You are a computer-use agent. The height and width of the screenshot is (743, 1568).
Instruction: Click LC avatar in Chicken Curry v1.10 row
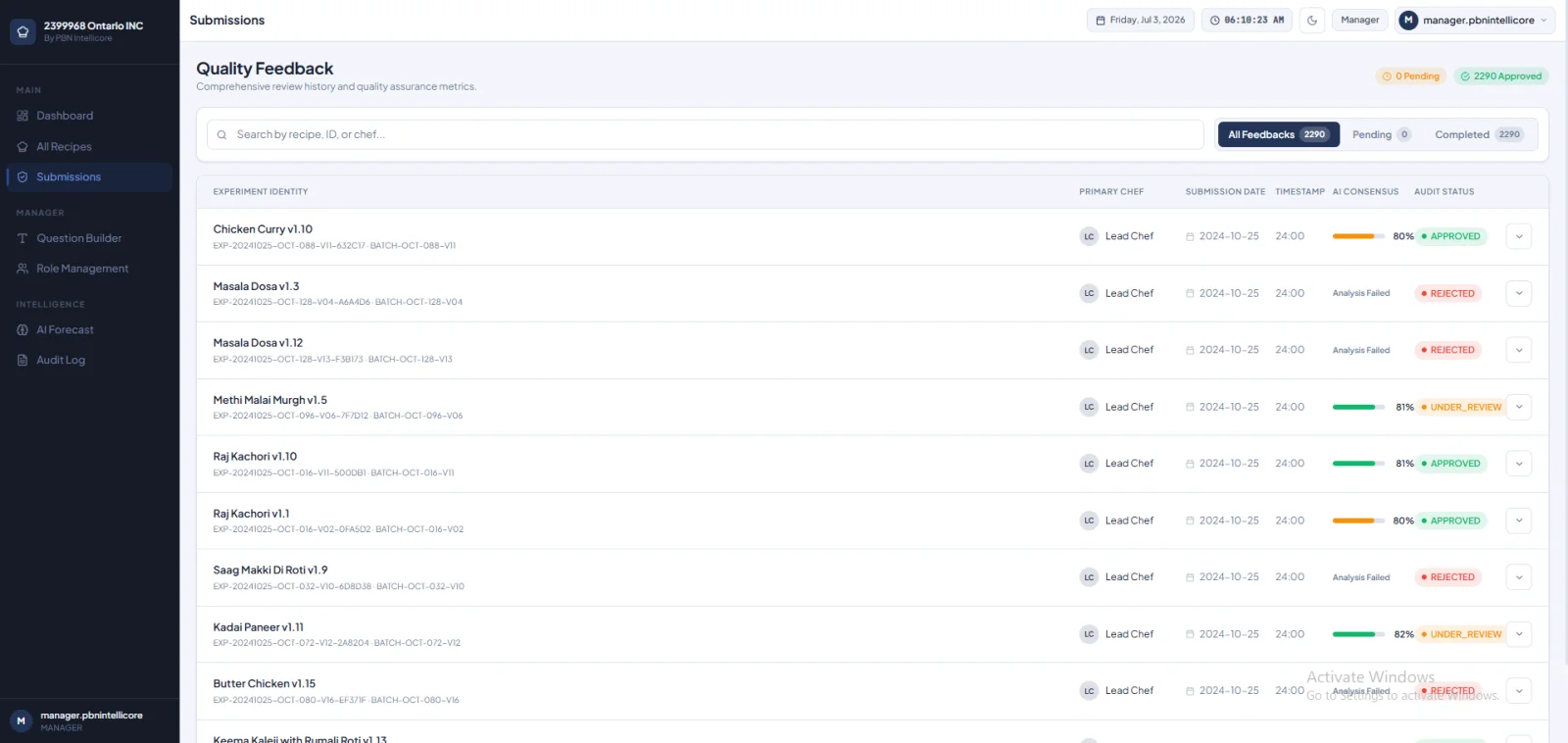1089,236
